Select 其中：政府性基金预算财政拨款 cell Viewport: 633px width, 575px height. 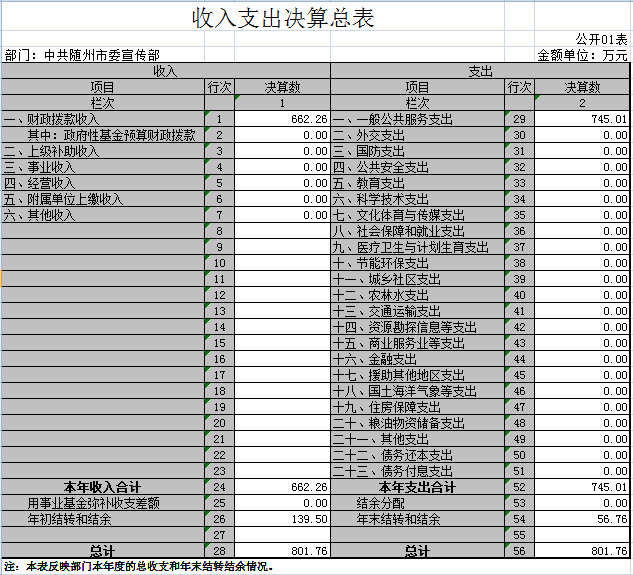(110, 136)
